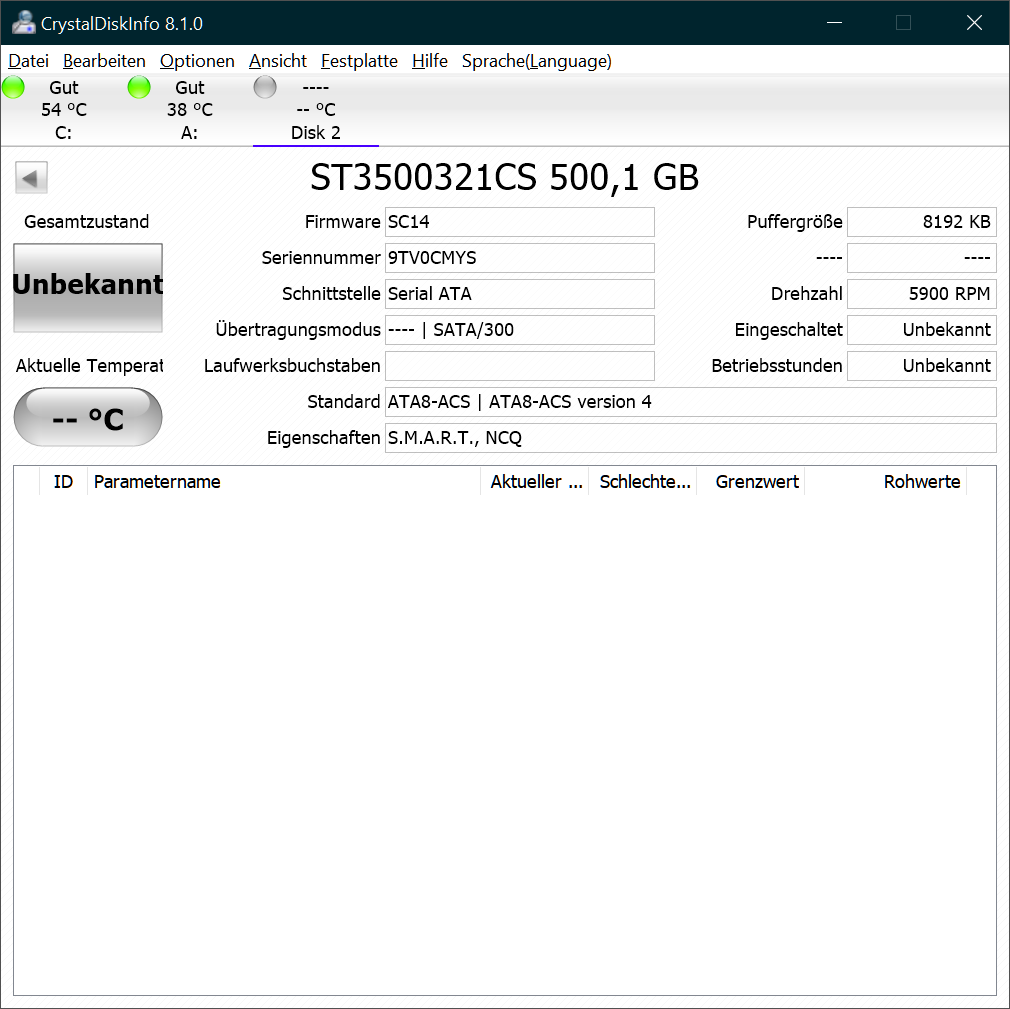Click the Drehzahl label
The width and height of the screenshot is (1010, 1009).
pyautogui.click(x=806, y=294)
